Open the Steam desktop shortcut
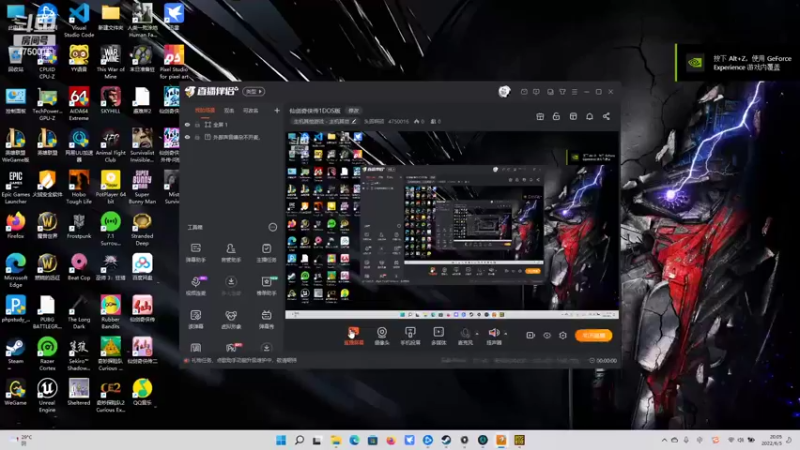Screen dimensions: 800x450 click(x=15, y=351)
